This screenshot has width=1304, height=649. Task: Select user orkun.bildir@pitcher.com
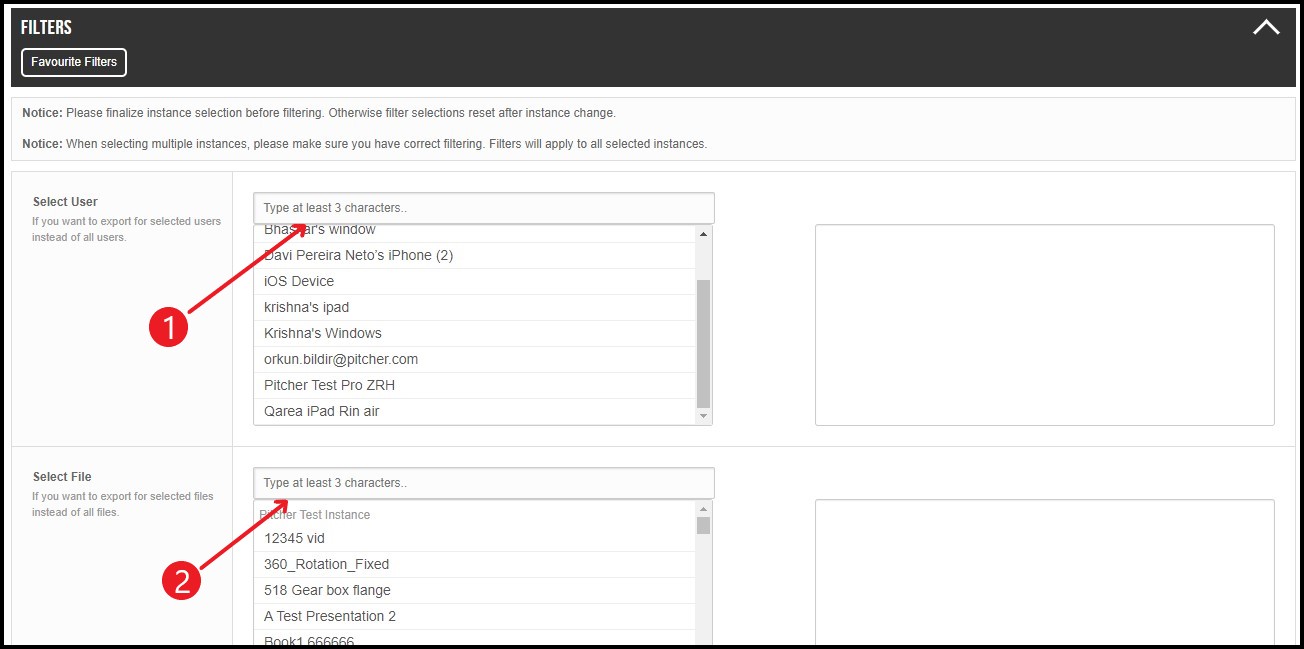(341, 359)
